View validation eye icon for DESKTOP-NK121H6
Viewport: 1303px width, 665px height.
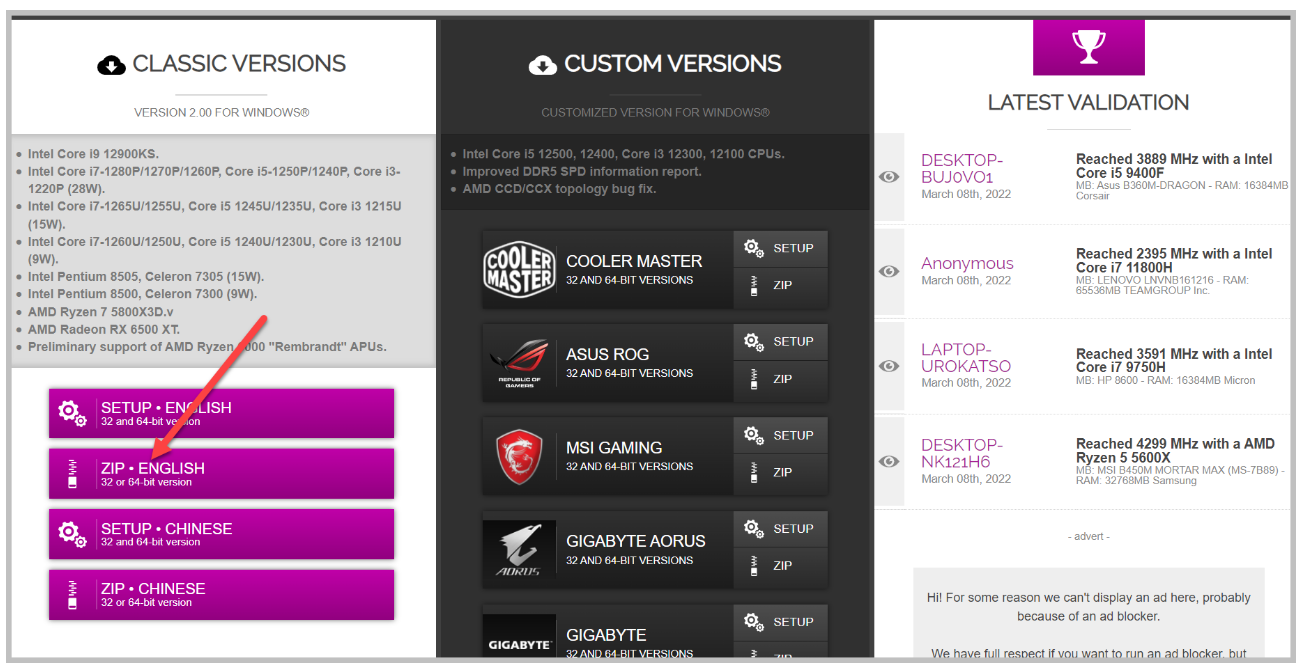click(x=889, y=461)
